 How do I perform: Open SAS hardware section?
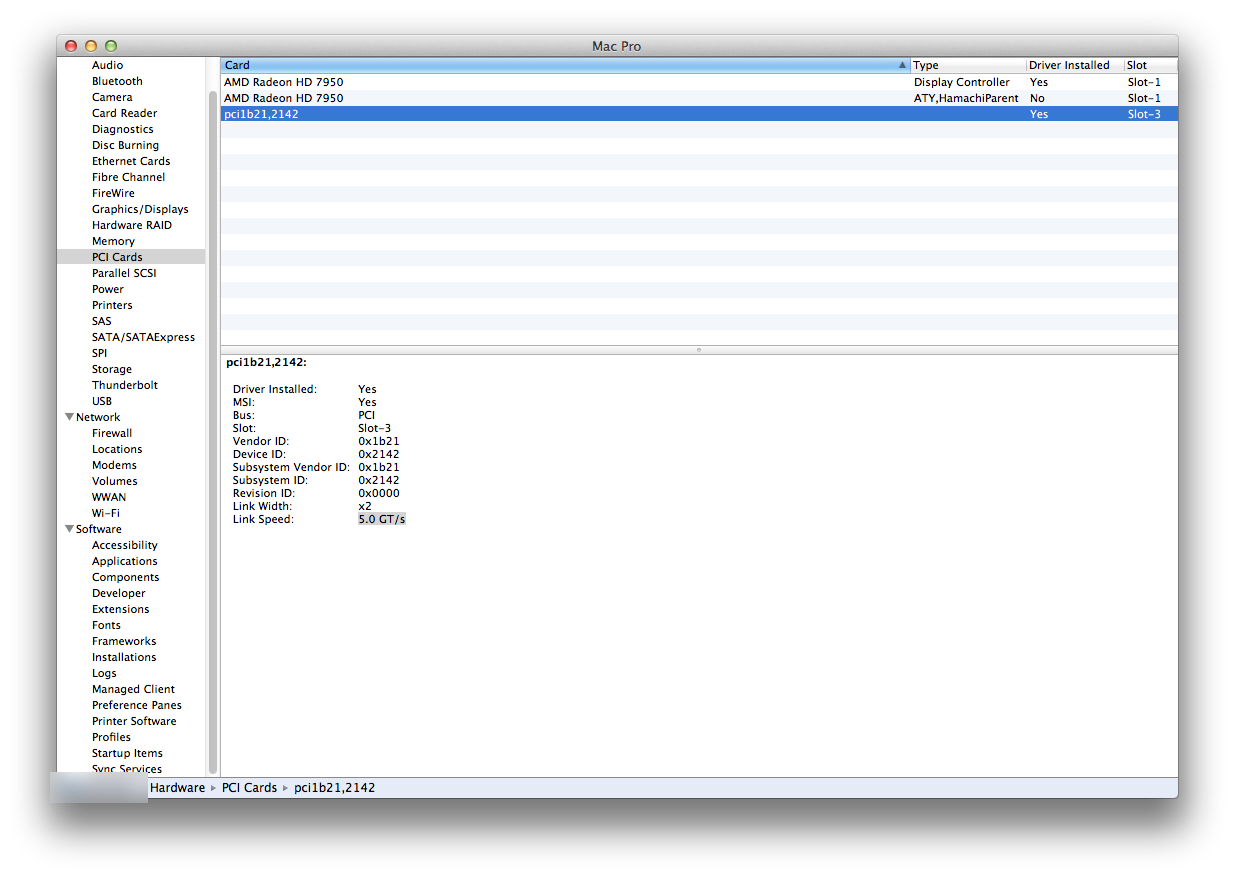102,321
